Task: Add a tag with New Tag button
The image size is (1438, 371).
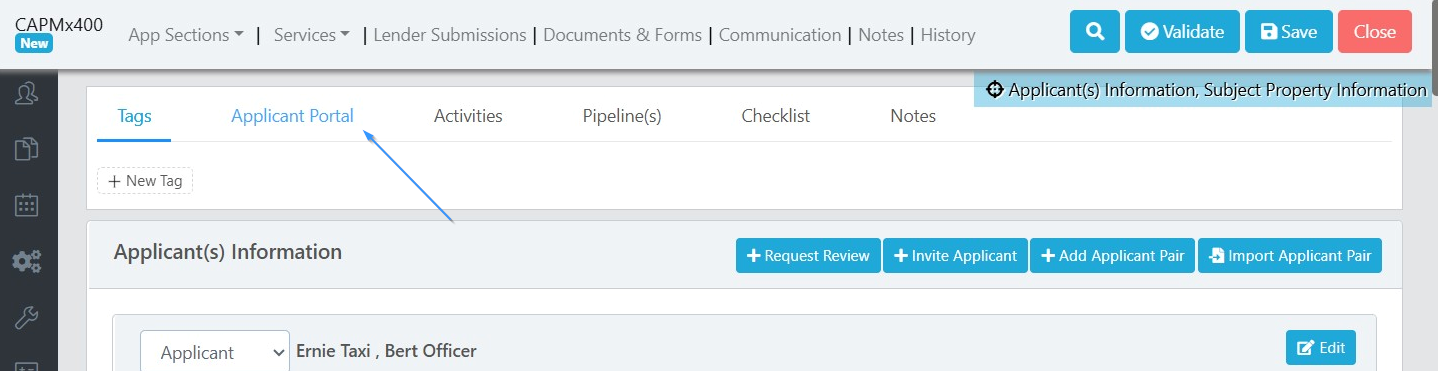Action: [145, 181]
